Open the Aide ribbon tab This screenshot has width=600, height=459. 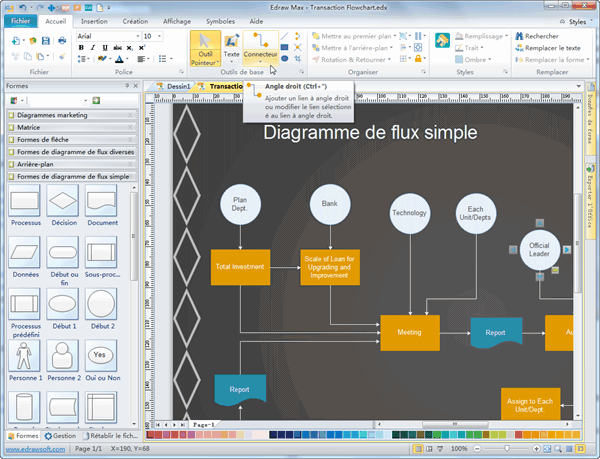(256, 21)
